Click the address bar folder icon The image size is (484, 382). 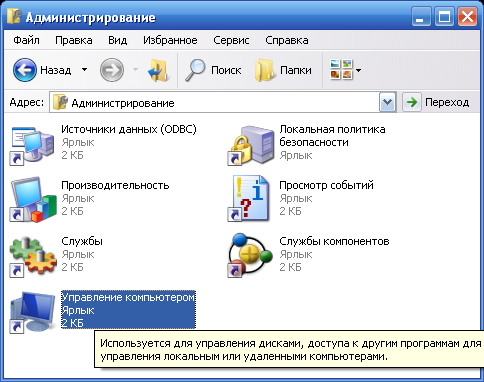[60, 102]
